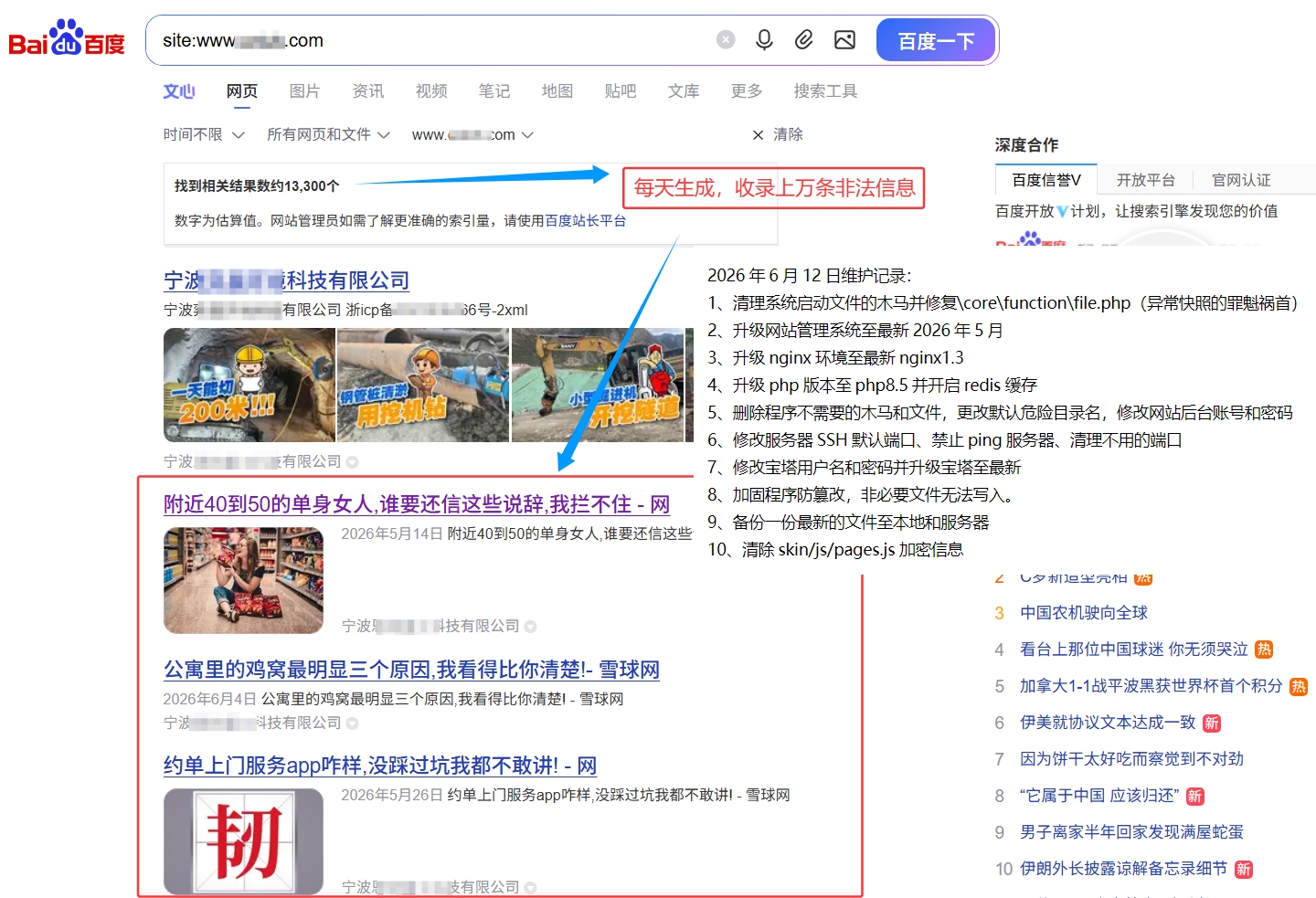The width and height of the screenshot is (1316, 898).
Task: Open result 约单上门服务app咋样
Action: [380, 766]
